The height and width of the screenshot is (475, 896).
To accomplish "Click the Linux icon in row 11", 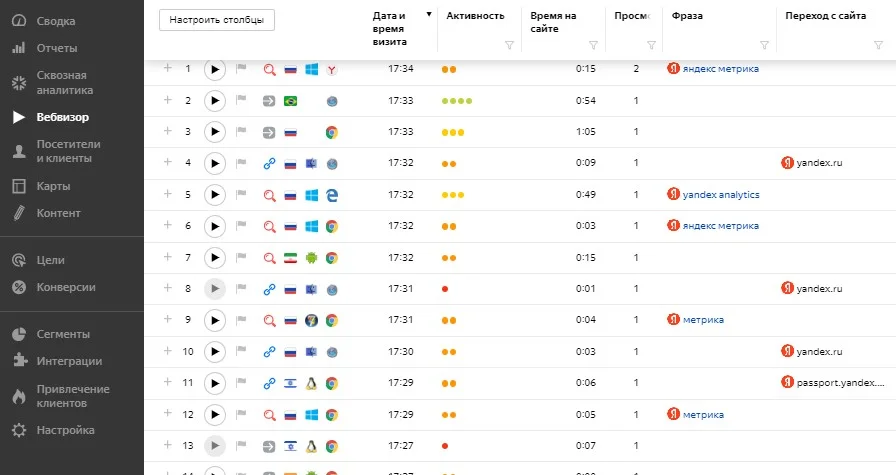I will point(312,383).
